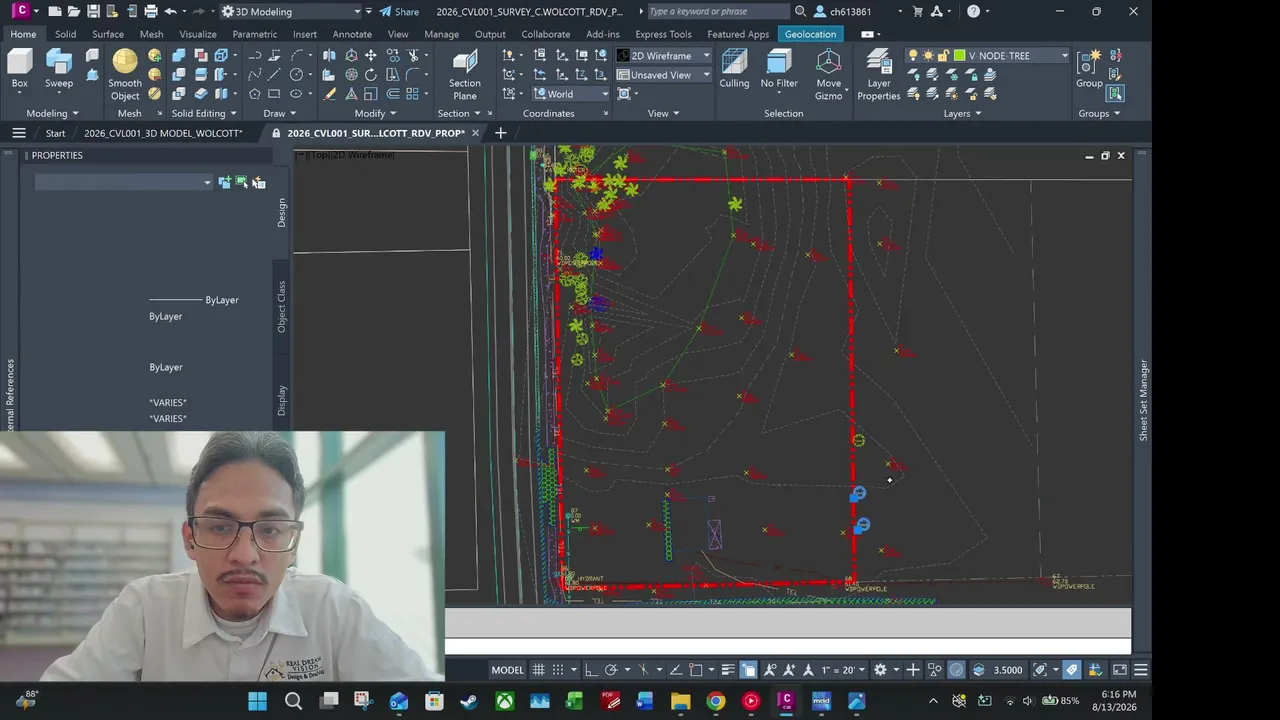Open the Help question mark icon
The width and height of the screenshot is (1280, 720).
(974, 12)
